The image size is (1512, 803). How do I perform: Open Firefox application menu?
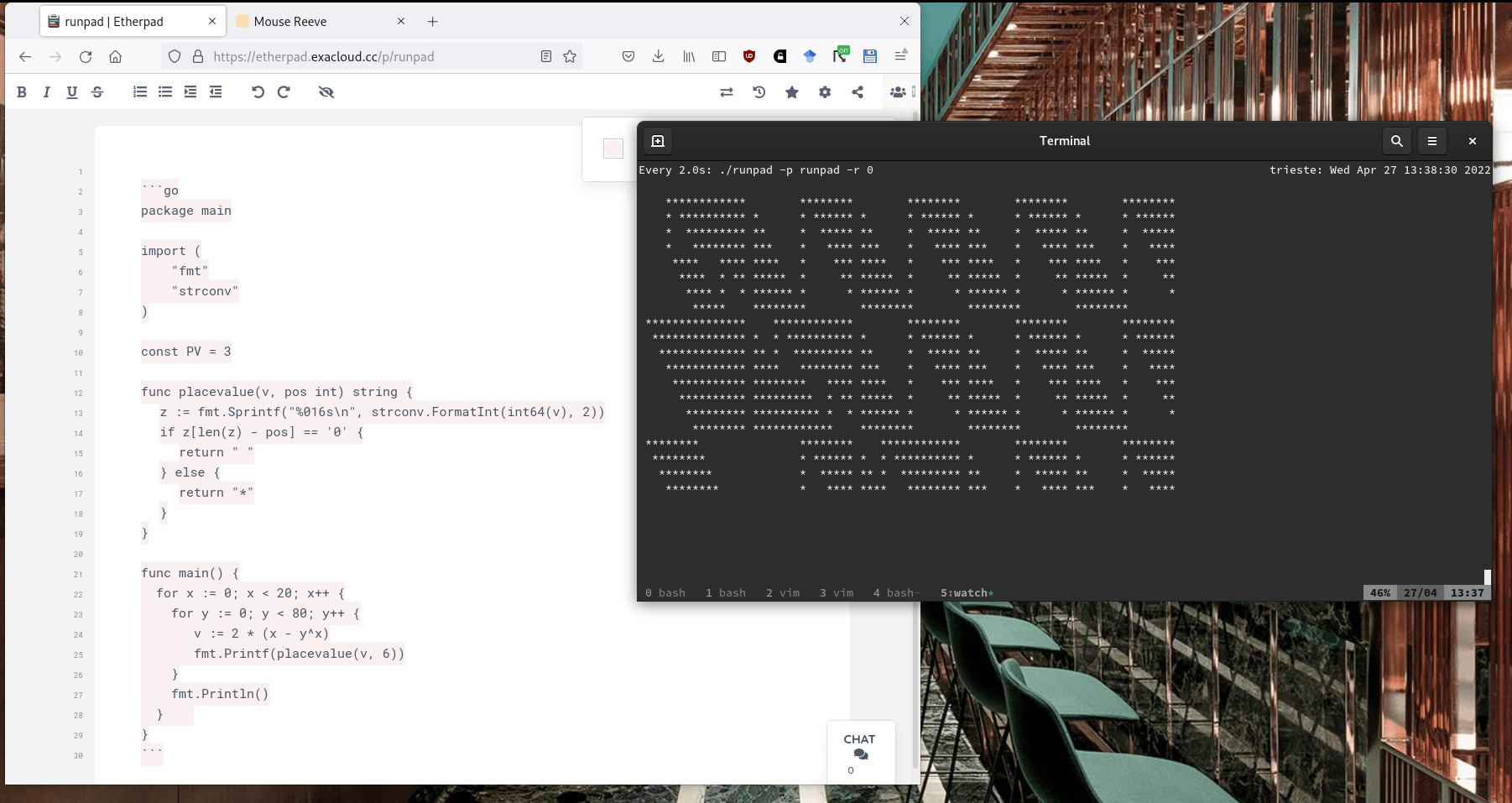pos(900,56)
